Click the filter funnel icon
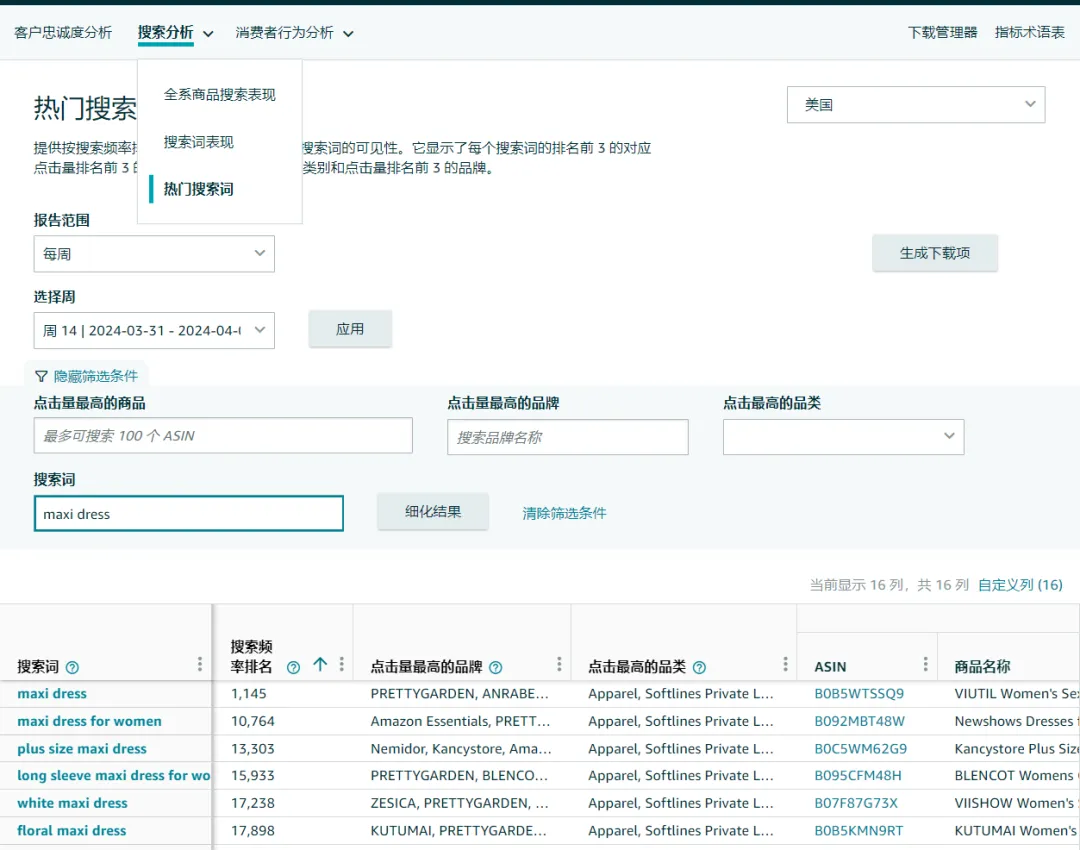The height and width of the screenshot is (850, 1080). (41, 376)
